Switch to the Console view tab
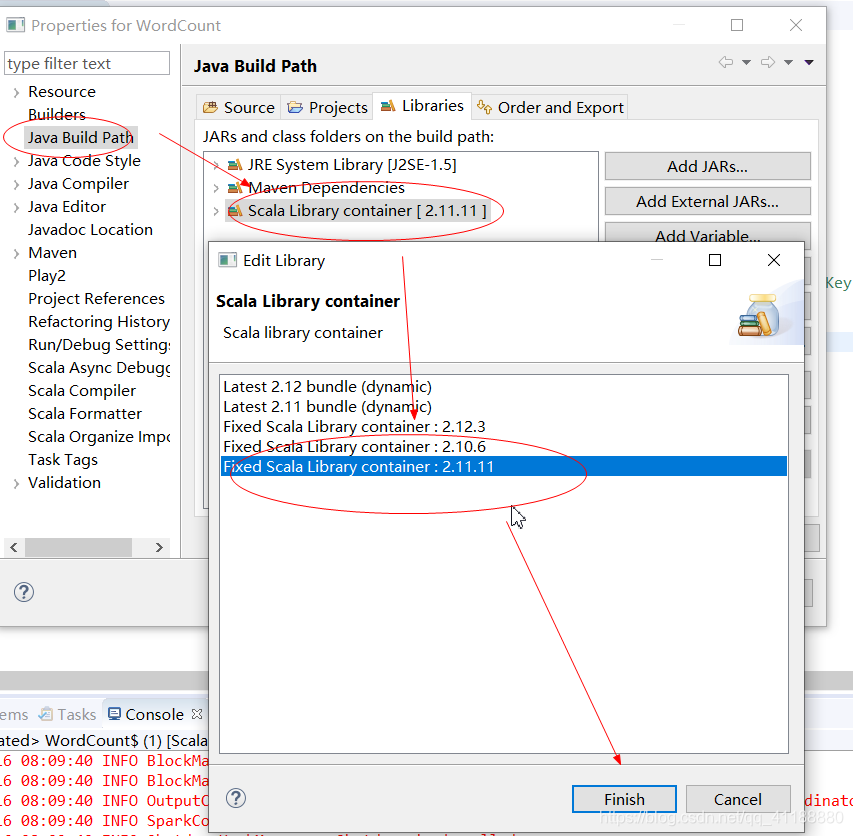The height and width of the screenshot is (836, 853). coord(155,714)
